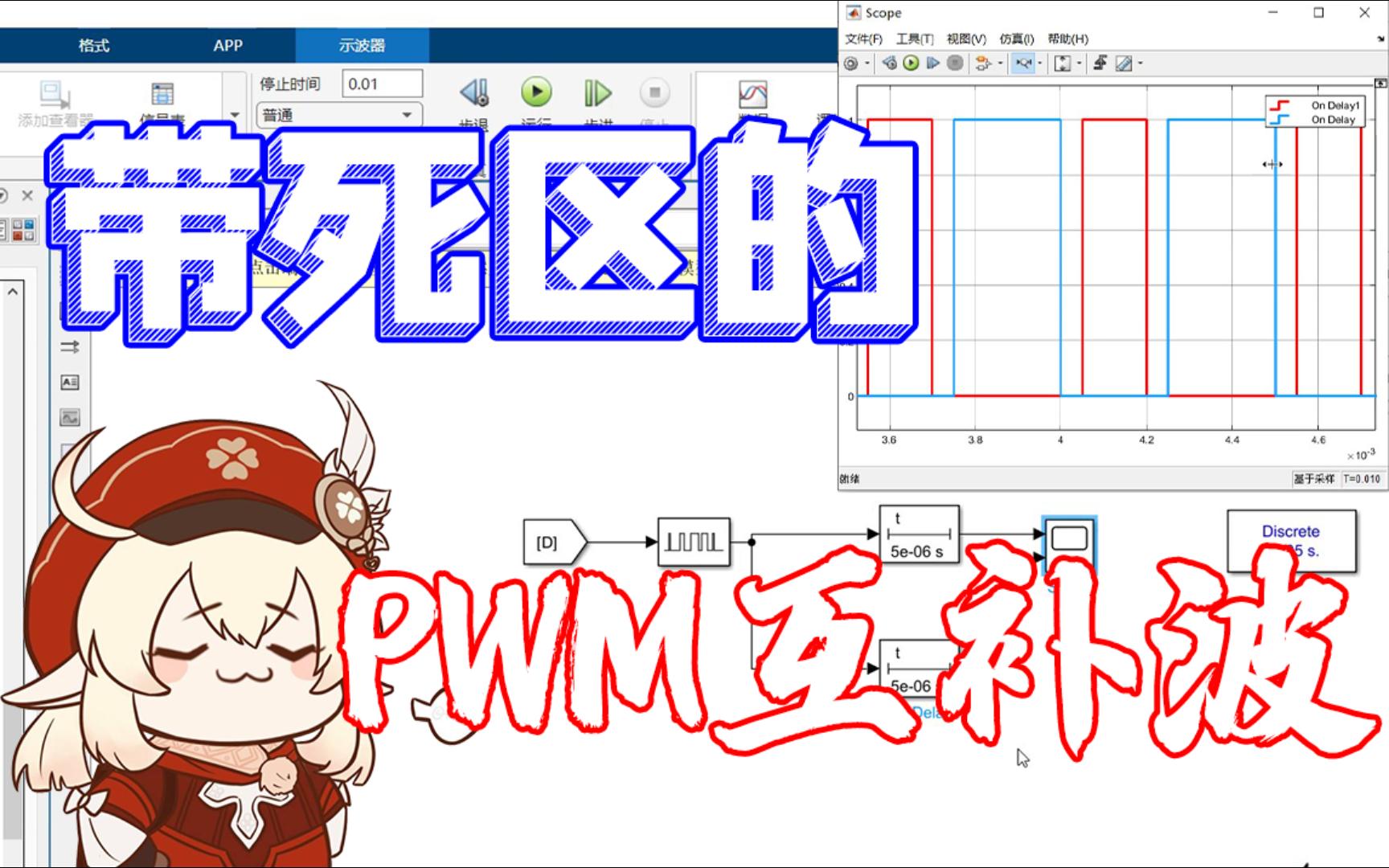Click the 步退 step back icon
Screen dimensions: 1389x868
click(x=475, y=93)
